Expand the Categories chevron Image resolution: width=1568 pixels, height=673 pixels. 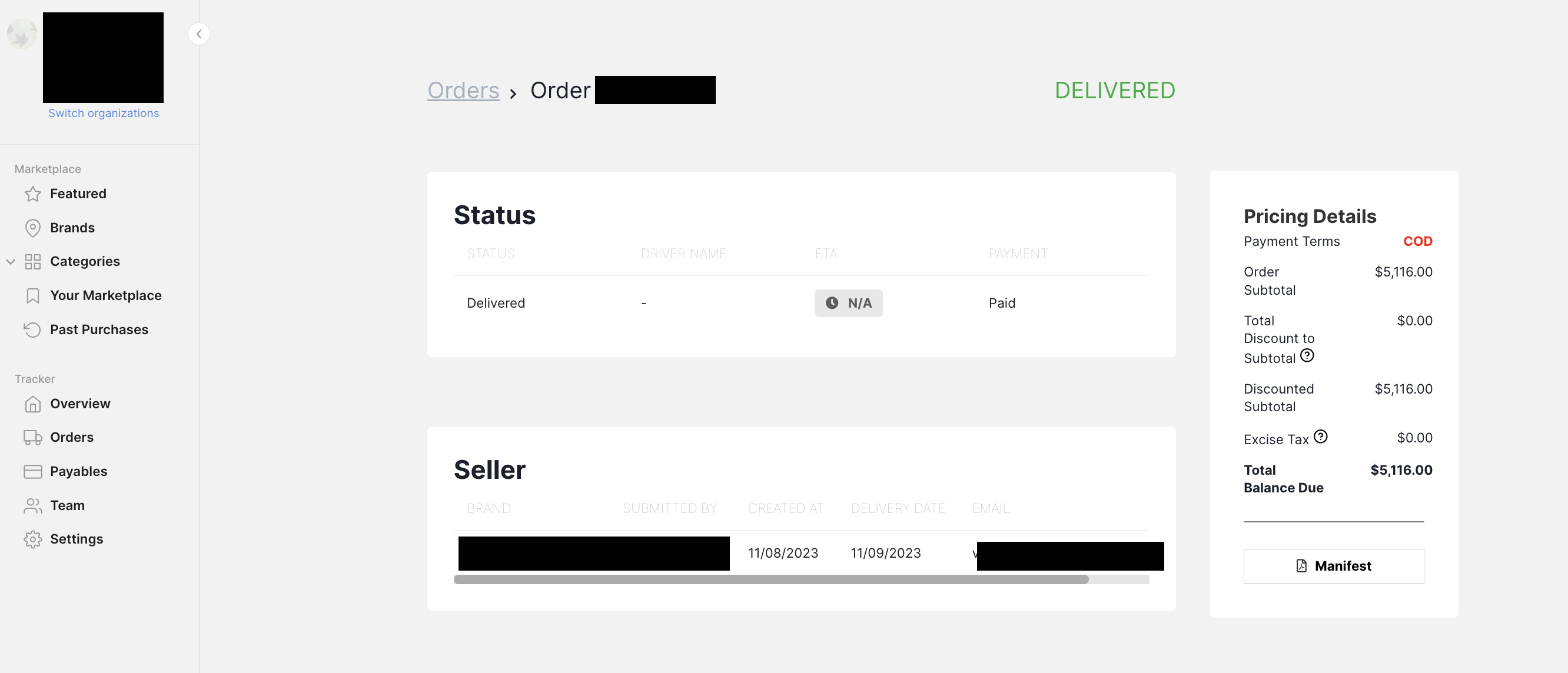tap(11, 262)
